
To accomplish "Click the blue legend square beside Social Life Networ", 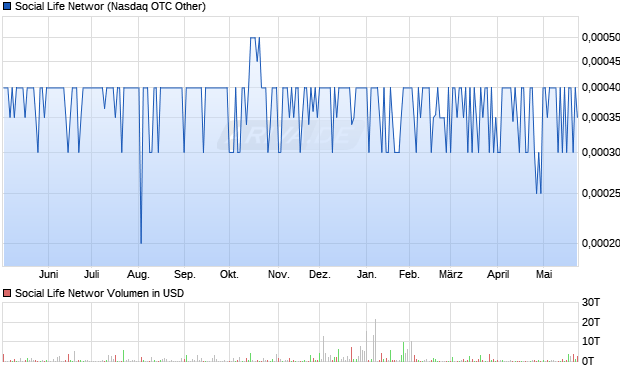I will tap(7, 6).
